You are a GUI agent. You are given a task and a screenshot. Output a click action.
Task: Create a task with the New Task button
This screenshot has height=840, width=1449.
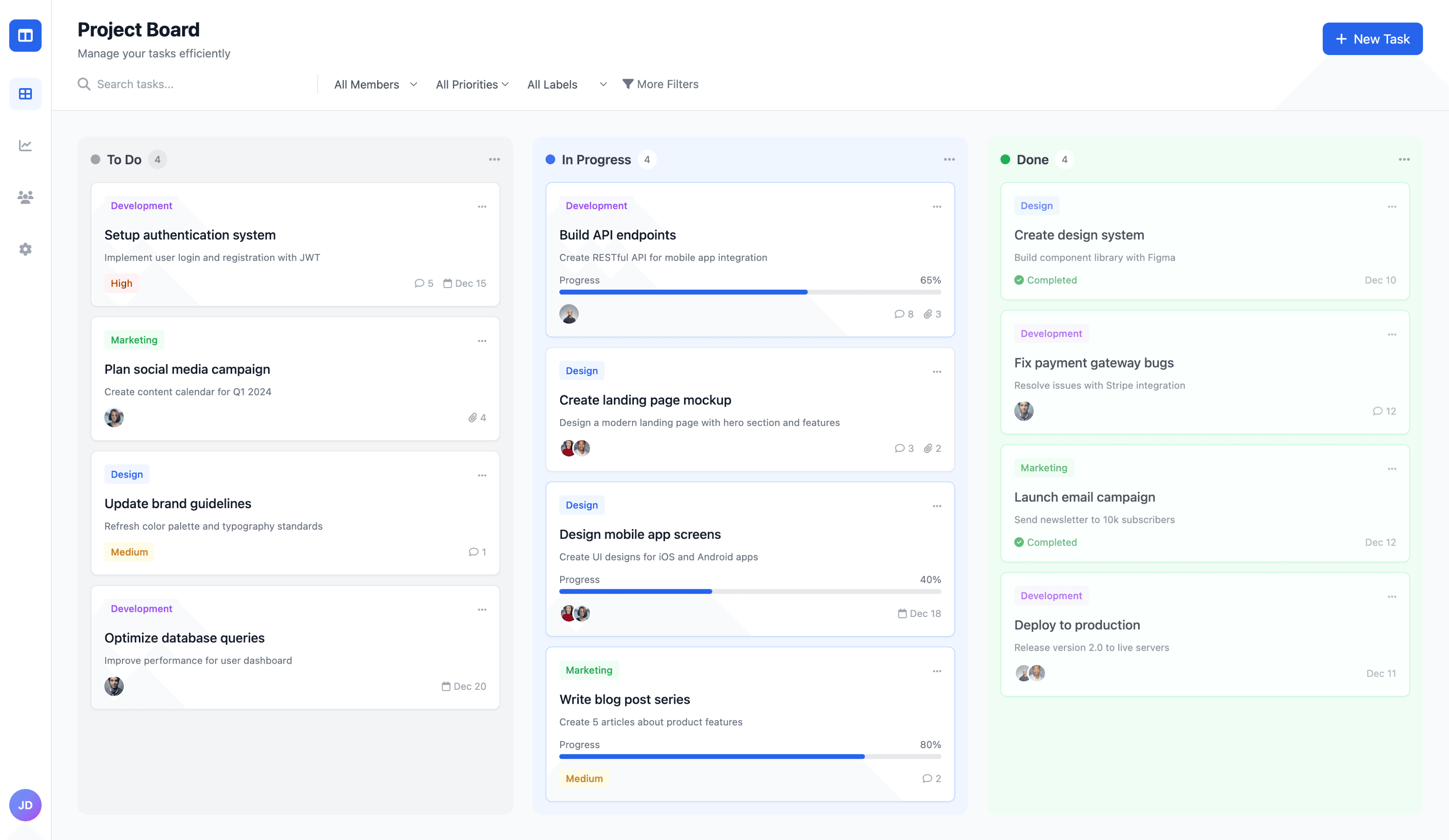point(1372,39)
